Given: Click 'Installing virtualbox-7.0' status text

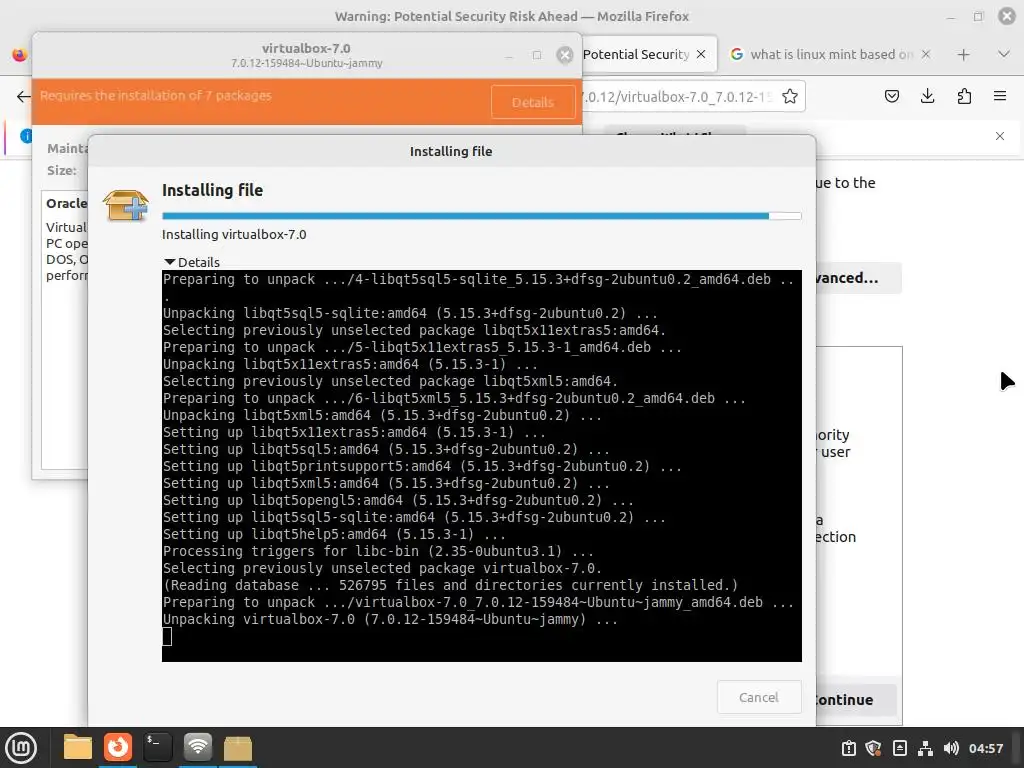Looking at the screenshot, I should coord(234,234).
